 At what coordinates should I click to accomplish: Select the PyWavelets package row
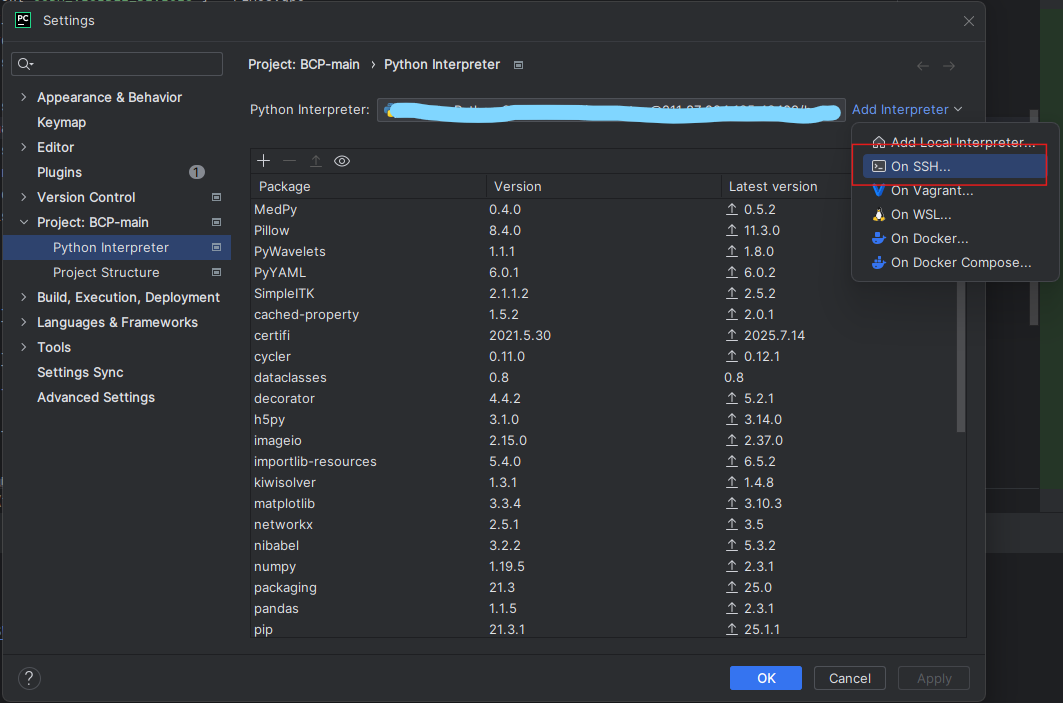tap(603, 252)
